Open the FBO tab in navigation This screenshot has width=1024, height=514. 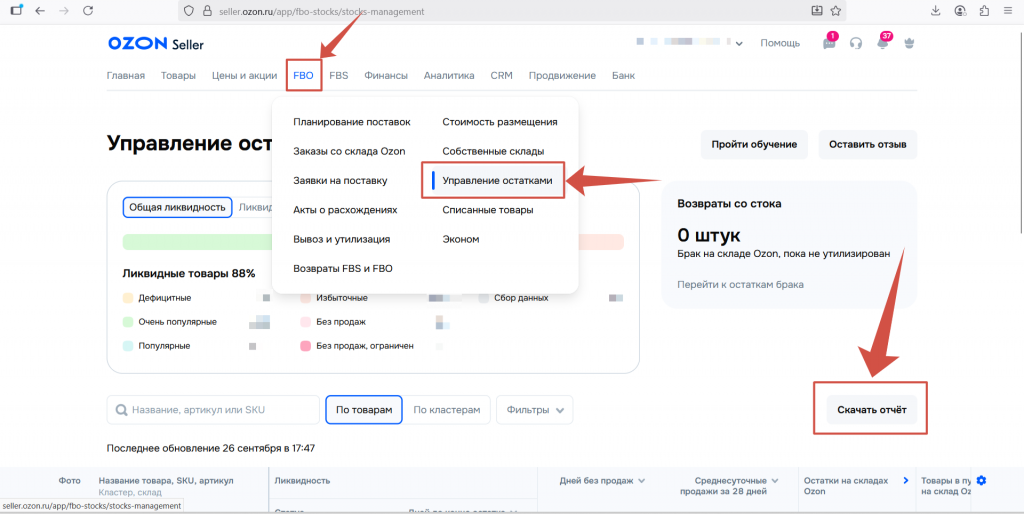303,76
